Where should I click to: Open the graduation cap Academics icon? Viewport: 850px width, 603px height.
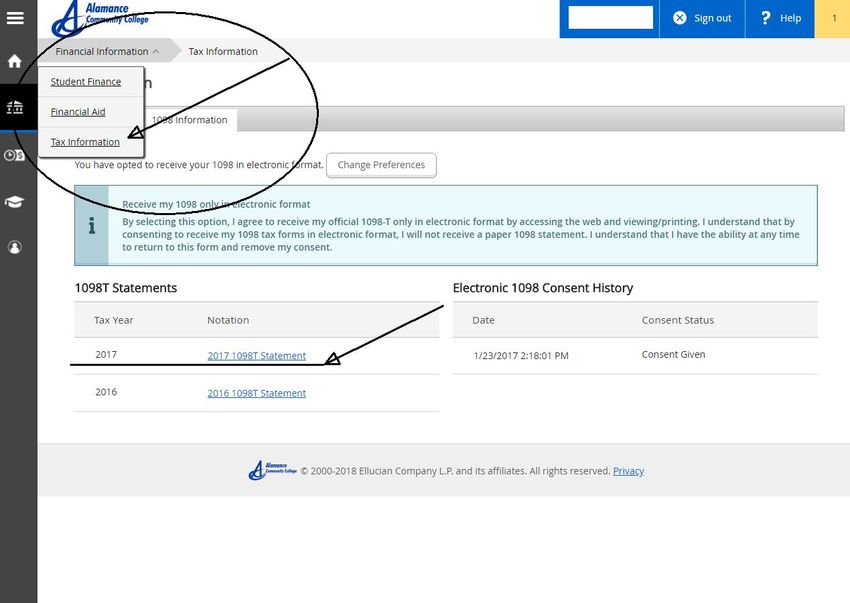15,202
